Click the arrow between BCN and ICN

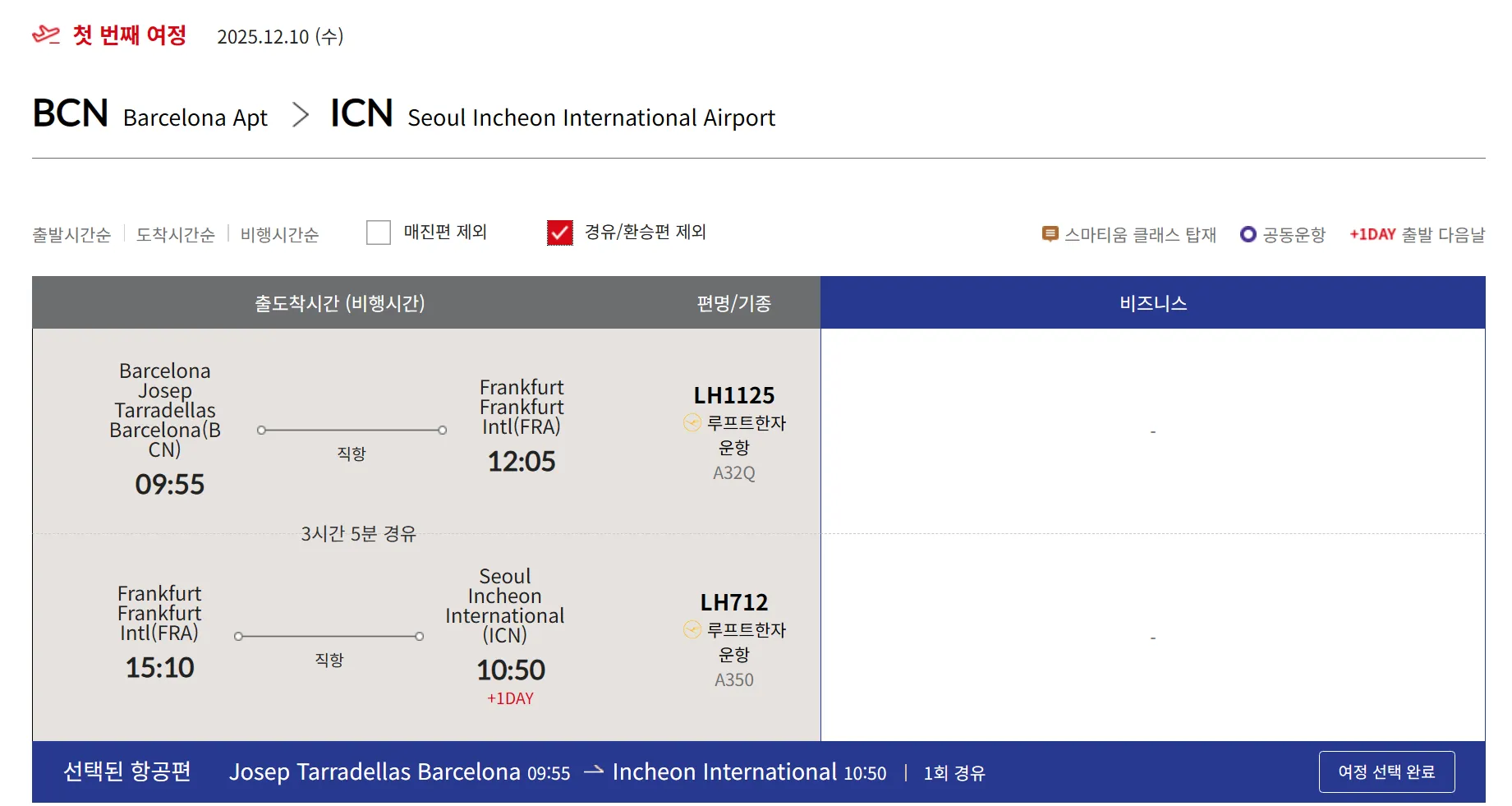click(x=301, y=115)
